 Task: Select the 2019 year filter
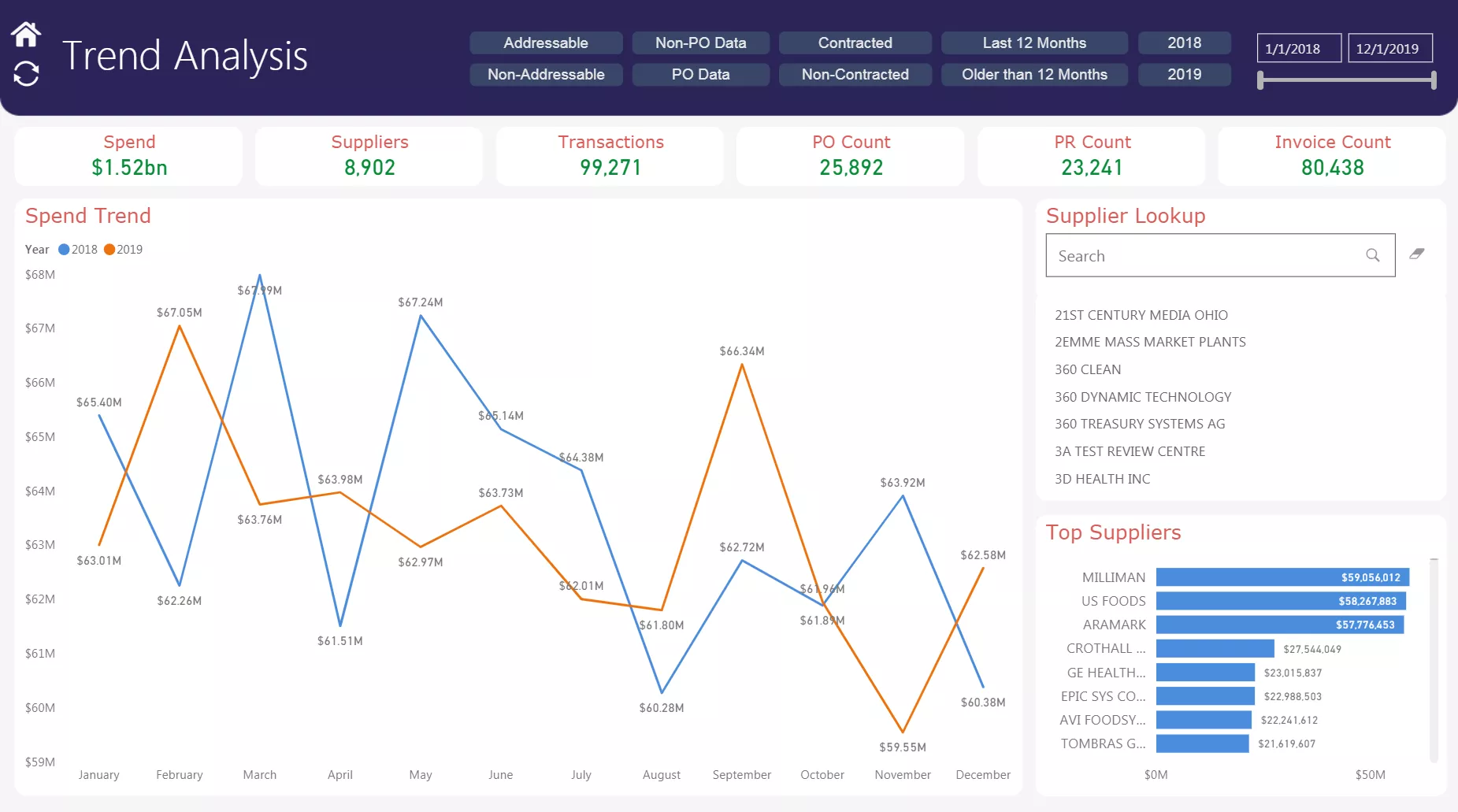[x=1184, y=74]
